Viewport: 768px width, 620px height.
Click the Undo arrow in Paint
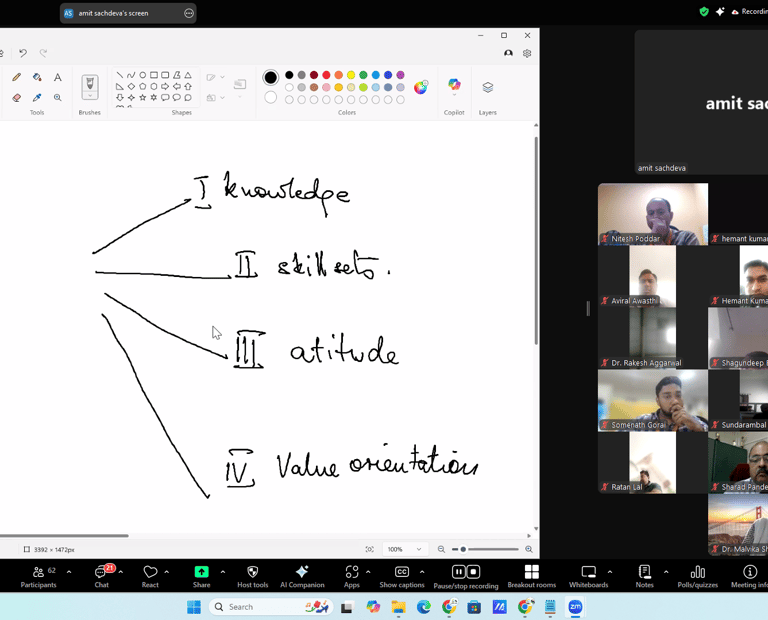pos(23,53)
